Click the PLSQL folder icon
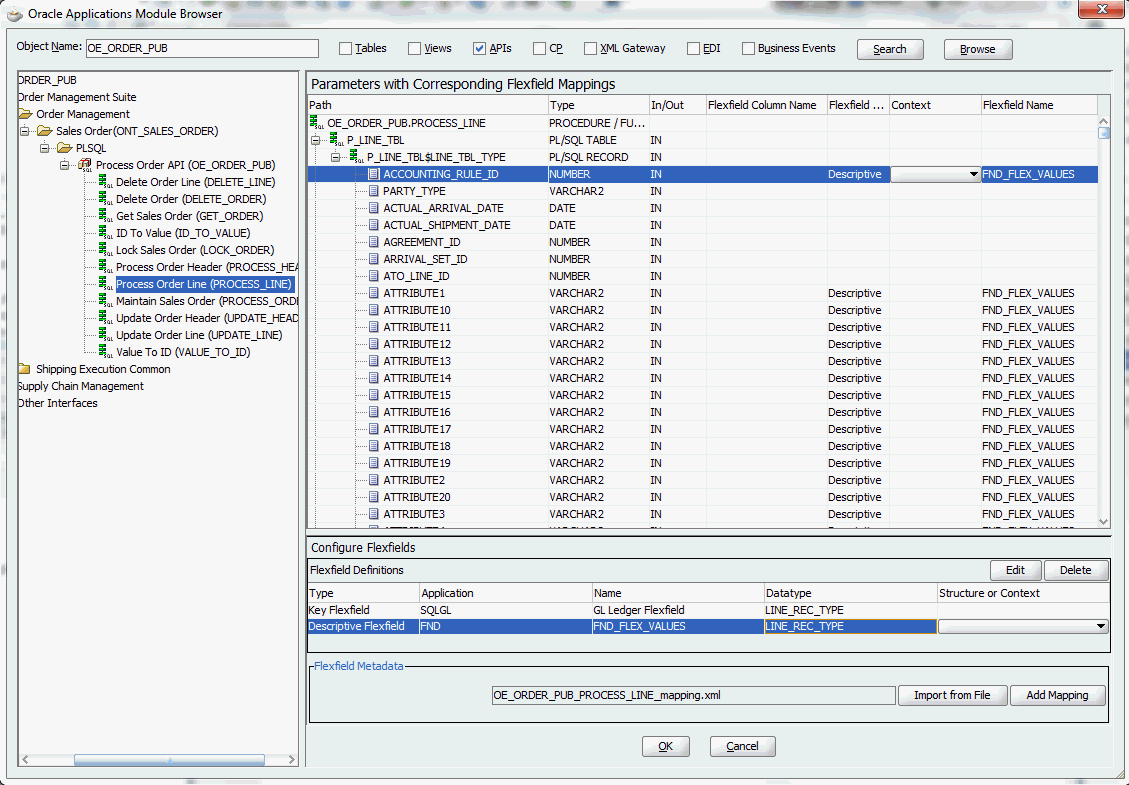This screenshot has width=1129, height=785. pyautogui.click(x=65, y=148)
